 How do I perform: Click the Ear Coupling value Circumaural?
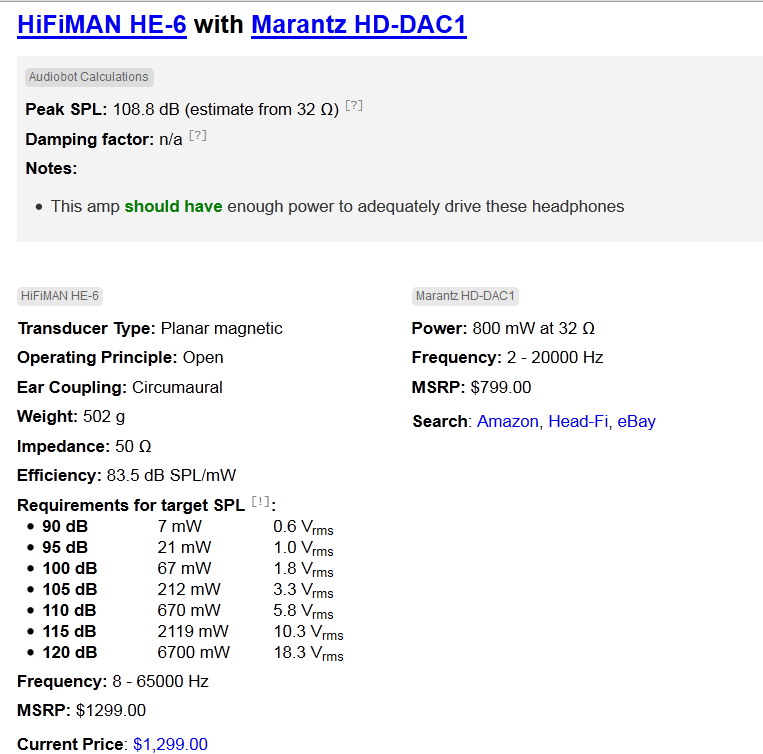(x=177, y=387)
